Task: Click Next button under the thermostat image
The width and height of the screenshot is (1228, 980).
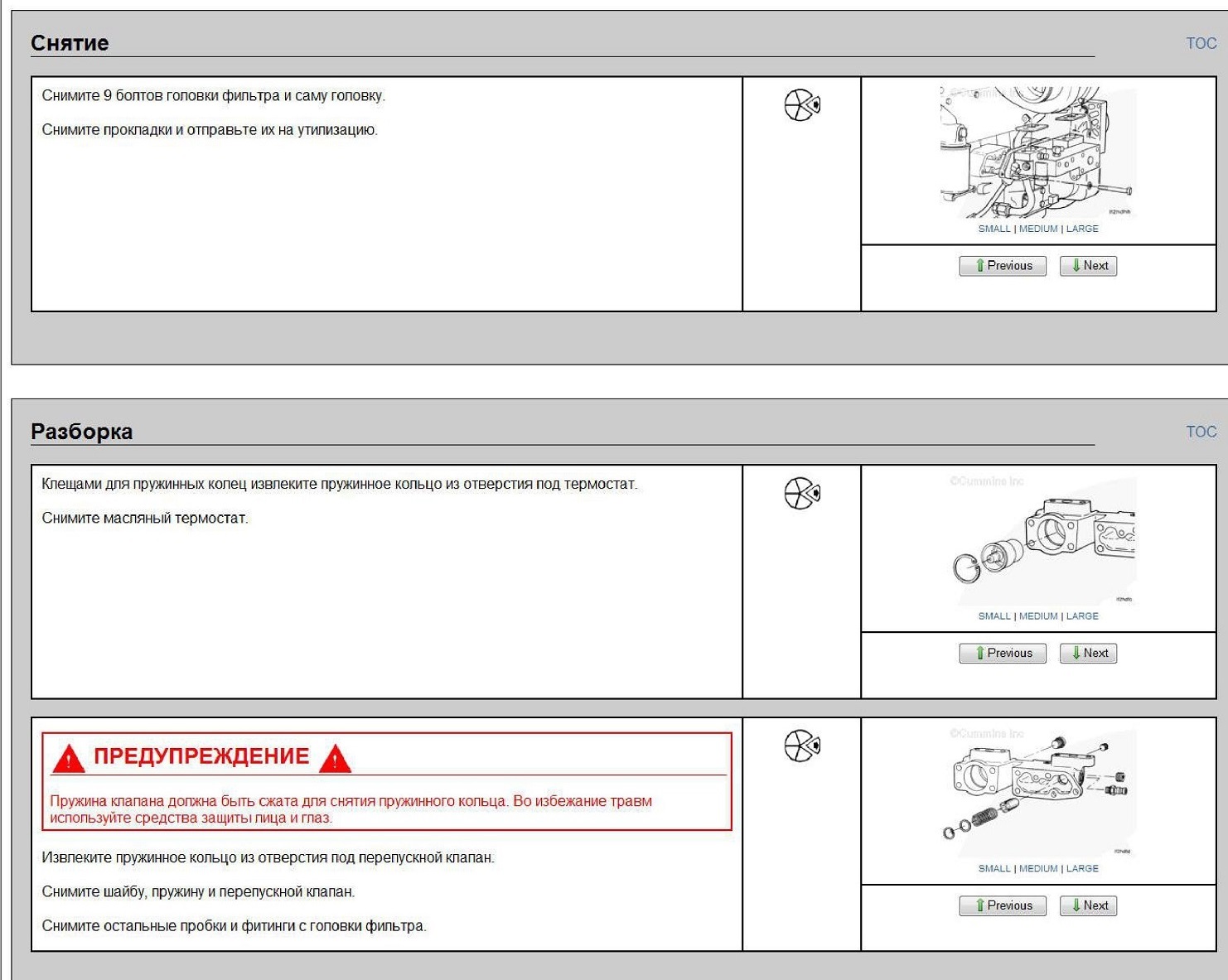Action: (1089, 654)
